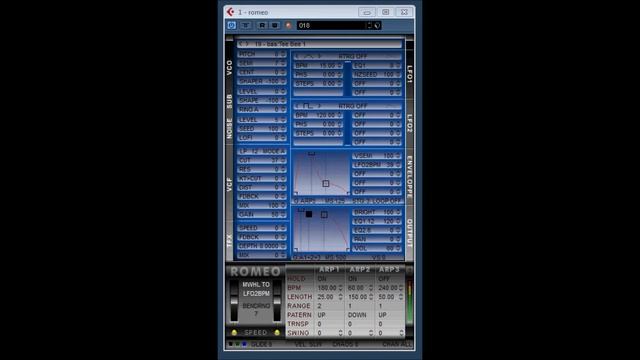The image size is (640, 360).
Task: Click the LFO1 BPM stepper
Action: pos(339,65)
